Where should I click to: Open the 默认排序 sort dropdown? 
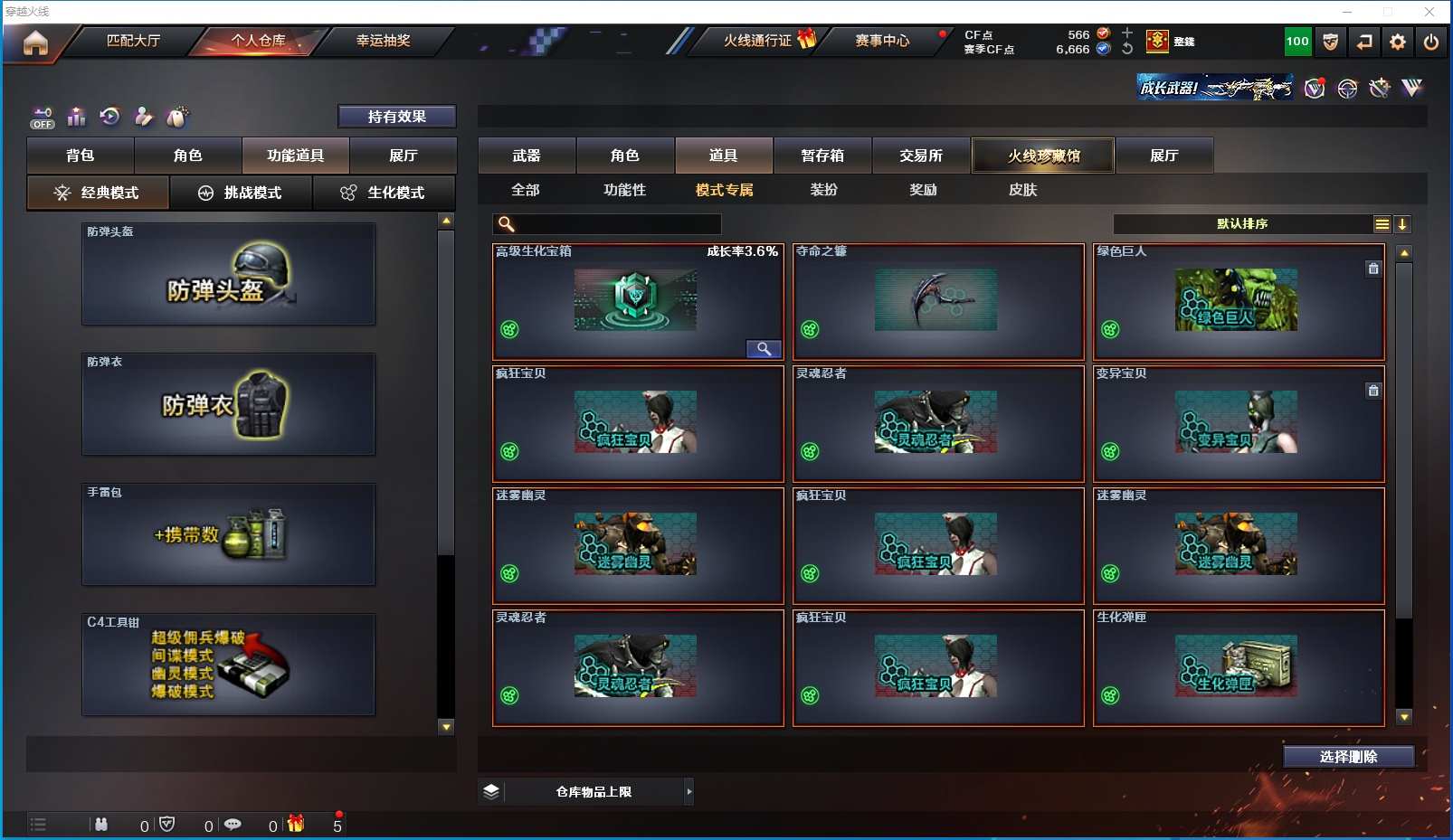[x=1242, y=224]
